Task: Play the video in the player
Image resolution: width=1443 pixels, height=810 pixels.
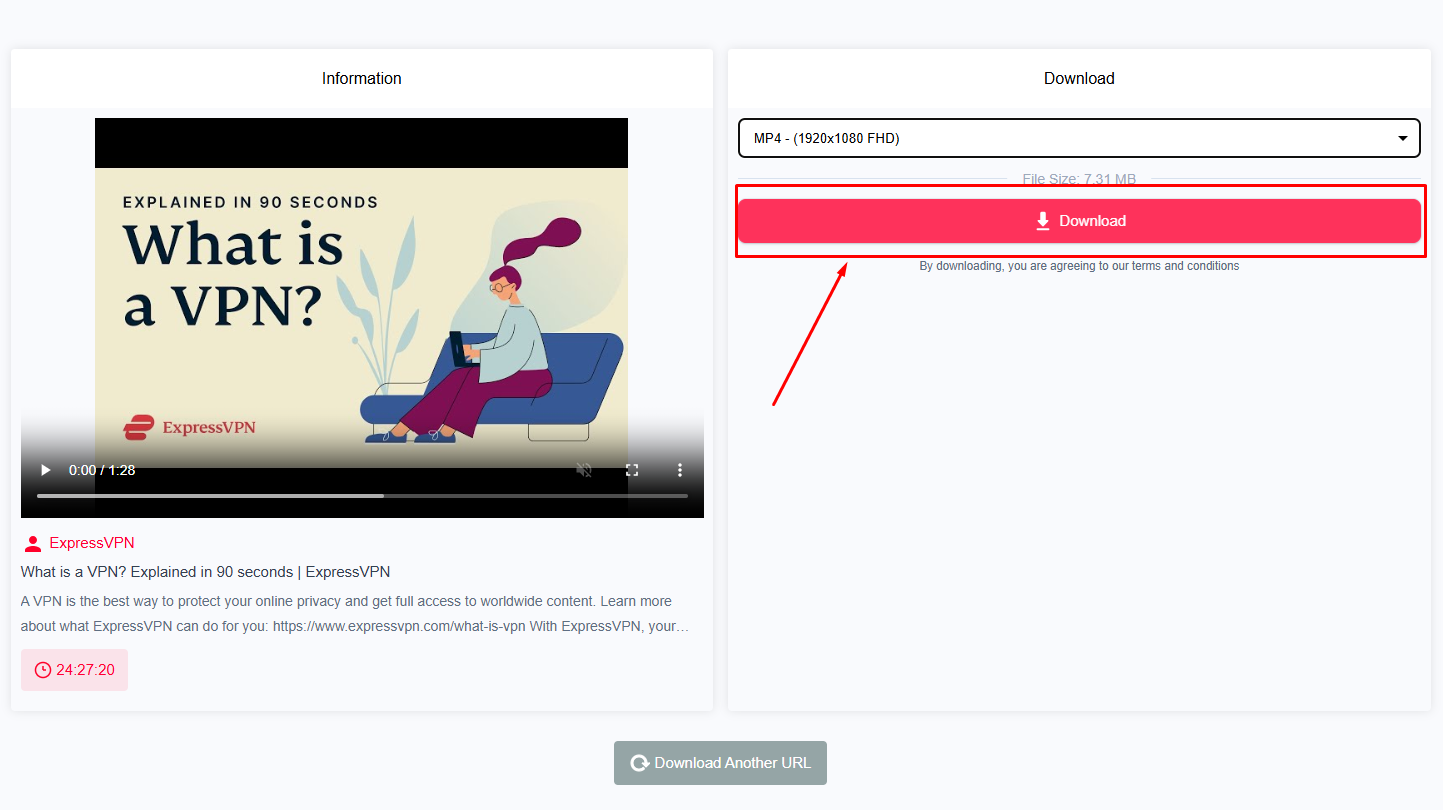Action: pyautogui.click(x=44, y=469)
